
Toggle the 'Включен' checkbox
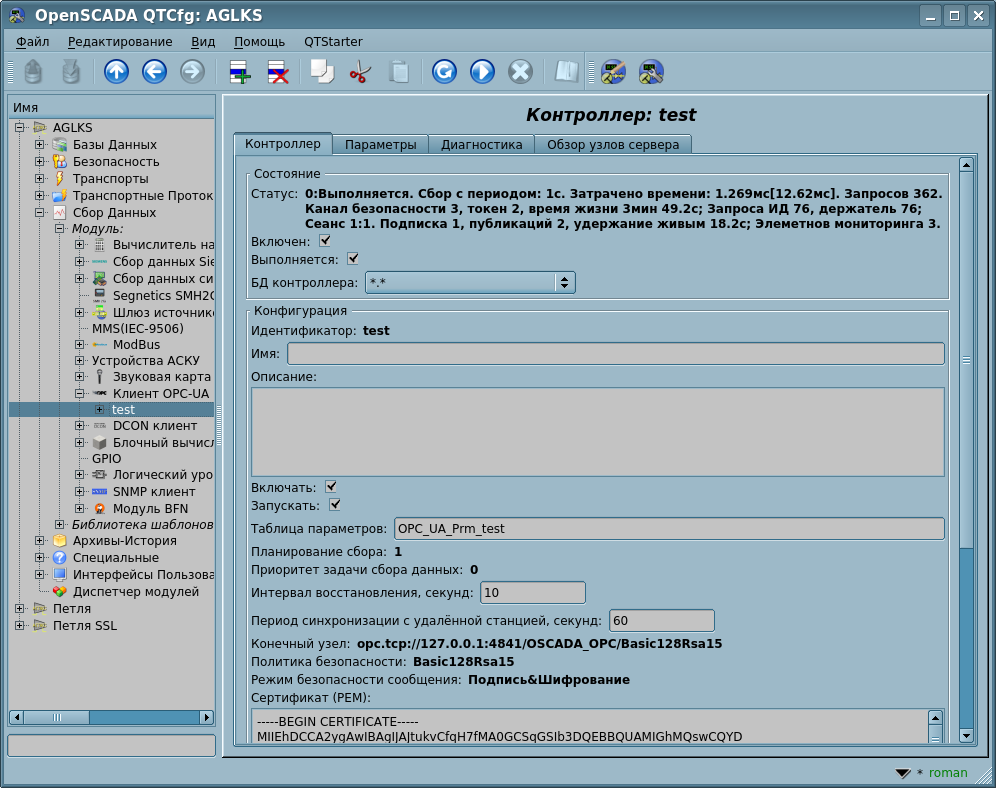coord(325,241)
